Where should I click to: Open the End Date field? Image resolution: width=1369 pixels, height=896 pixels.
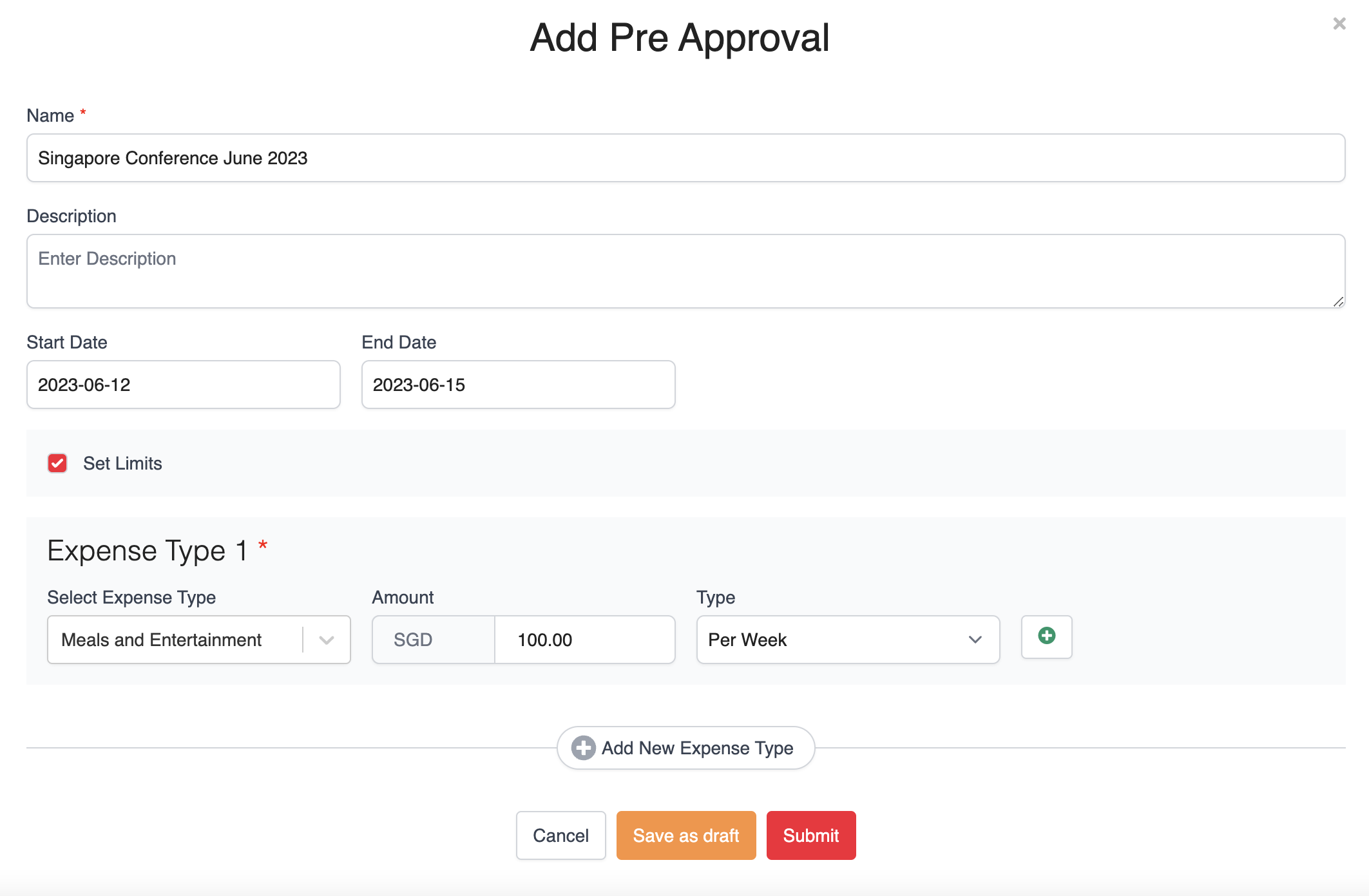pyautogui.click(x=518, y=385)
